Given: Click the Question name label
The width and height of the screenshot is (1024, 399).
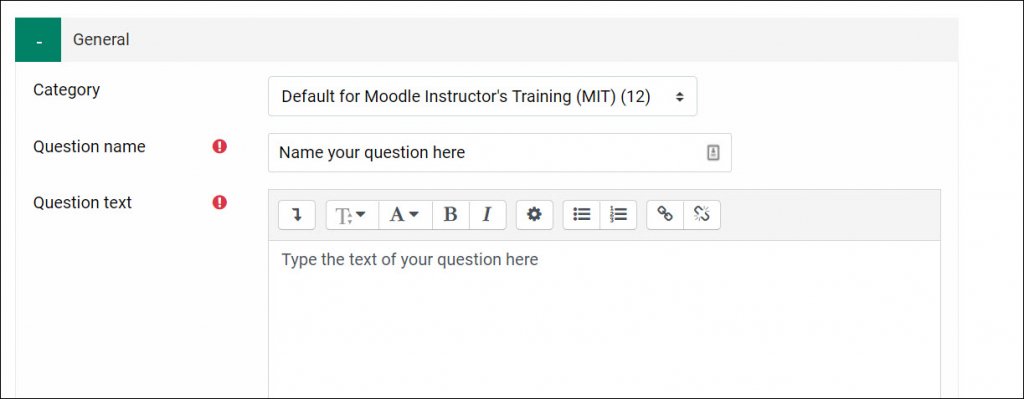Looking at the screenshot, I should point(89,147).
